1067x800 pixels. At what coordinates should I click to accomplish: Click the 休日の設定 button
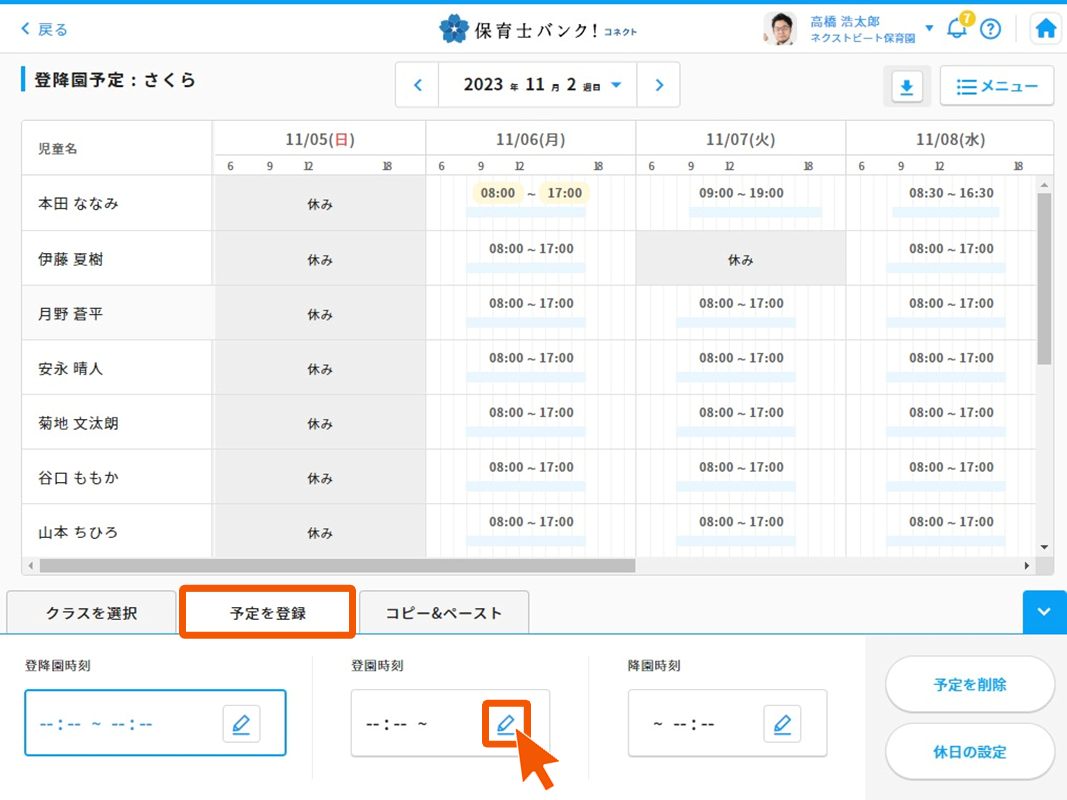[969, 752]
